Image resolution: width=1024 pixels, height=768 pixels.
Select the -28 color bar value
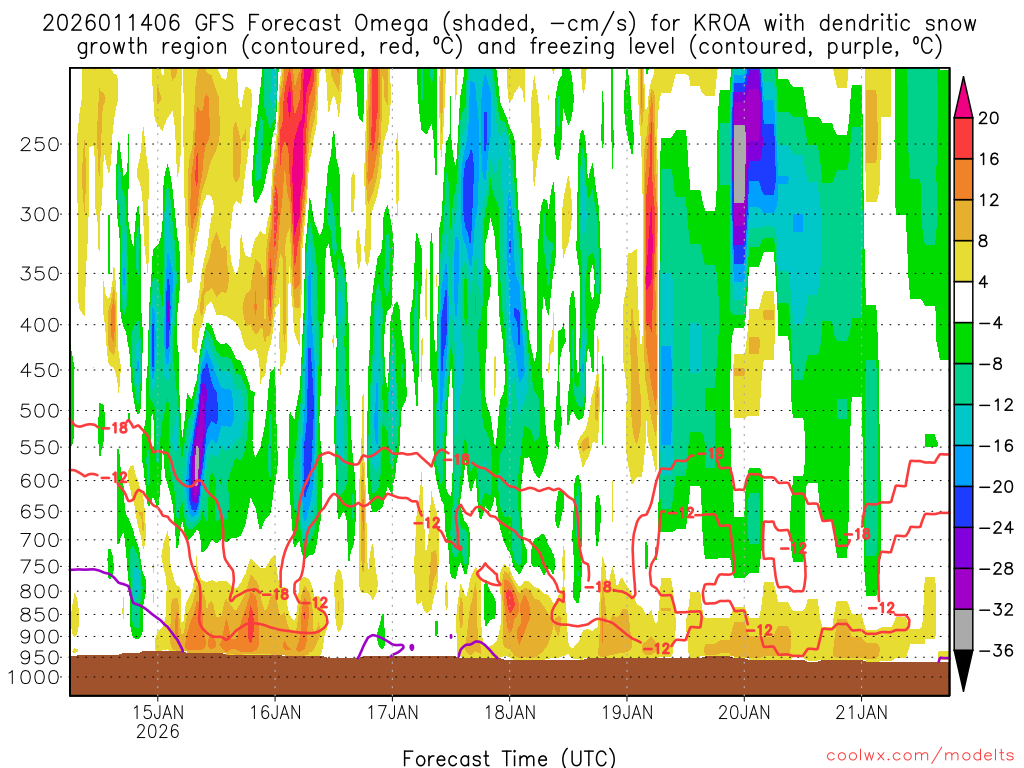tap(995, 569)
